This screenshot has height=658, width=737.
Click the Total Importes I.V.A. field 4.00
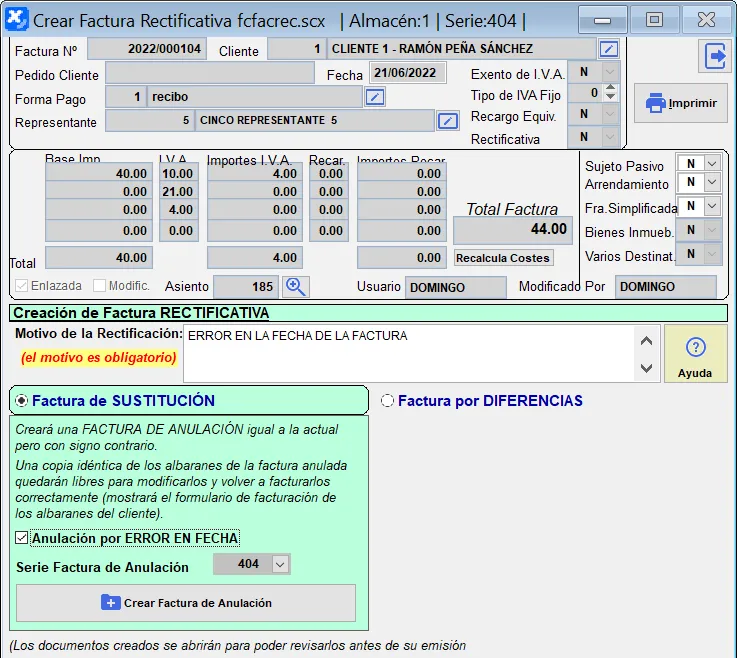point(254,258)
